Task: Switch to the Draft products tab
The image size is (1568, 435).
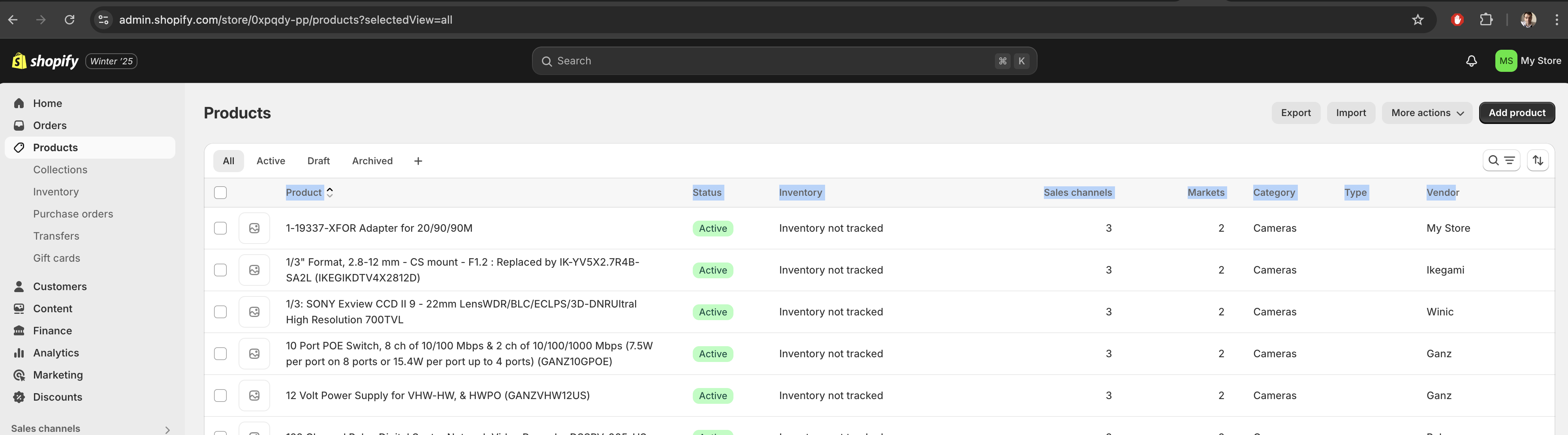Action: pyautogui.click(x=318, y=161)
